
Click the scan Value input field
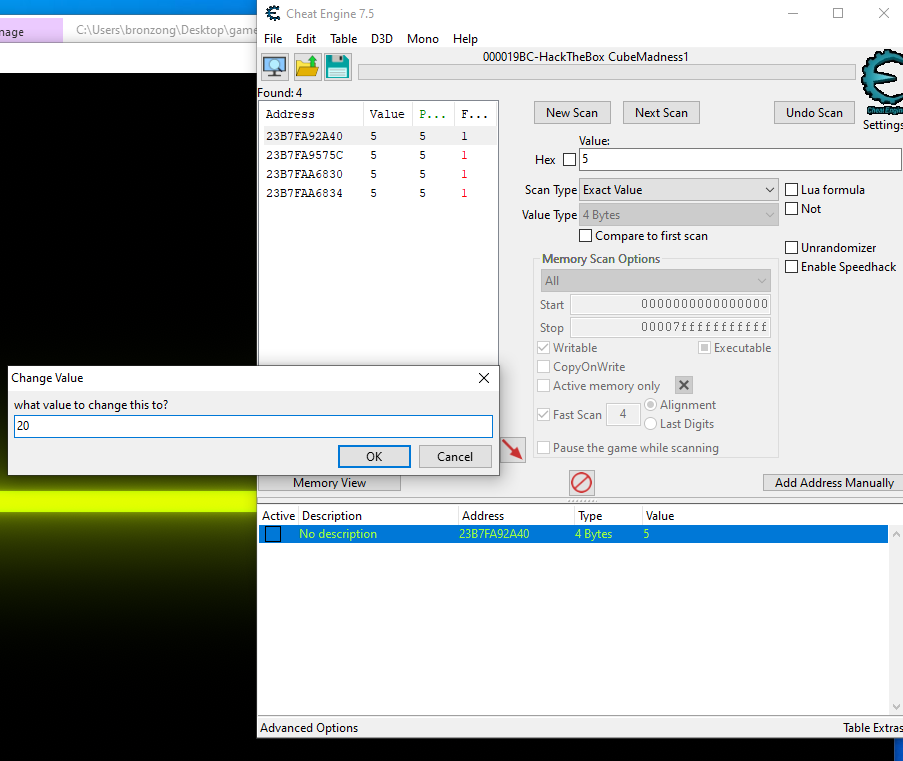tap(740, 160)
